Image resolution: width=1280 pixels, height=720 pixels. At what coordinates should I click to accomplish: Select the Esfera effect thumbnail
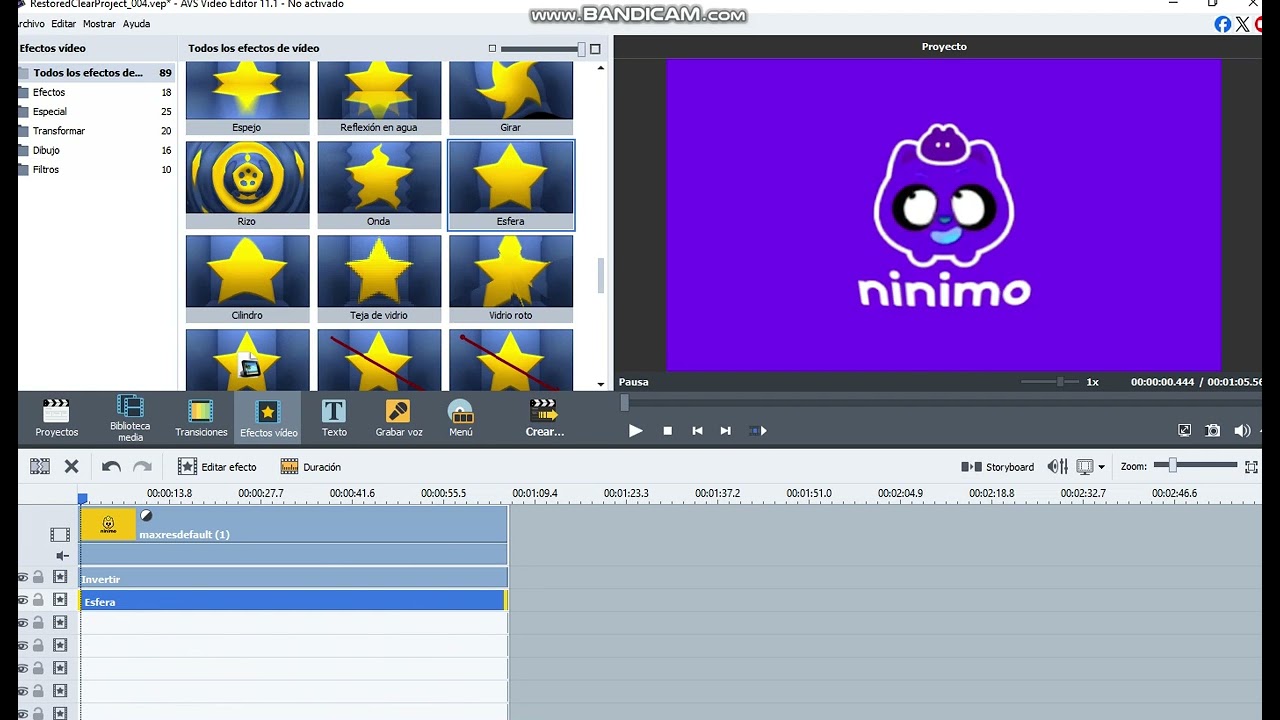[x=511, y=184]
